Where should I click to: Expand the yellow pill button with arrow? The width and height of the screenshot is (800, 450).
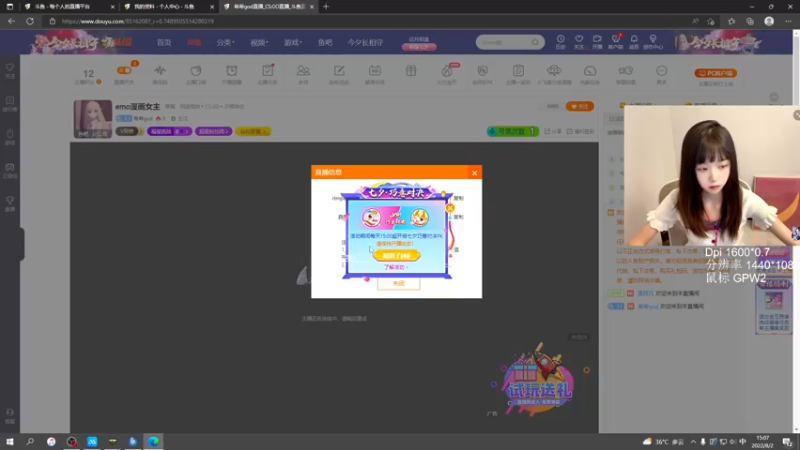[254, 132]
